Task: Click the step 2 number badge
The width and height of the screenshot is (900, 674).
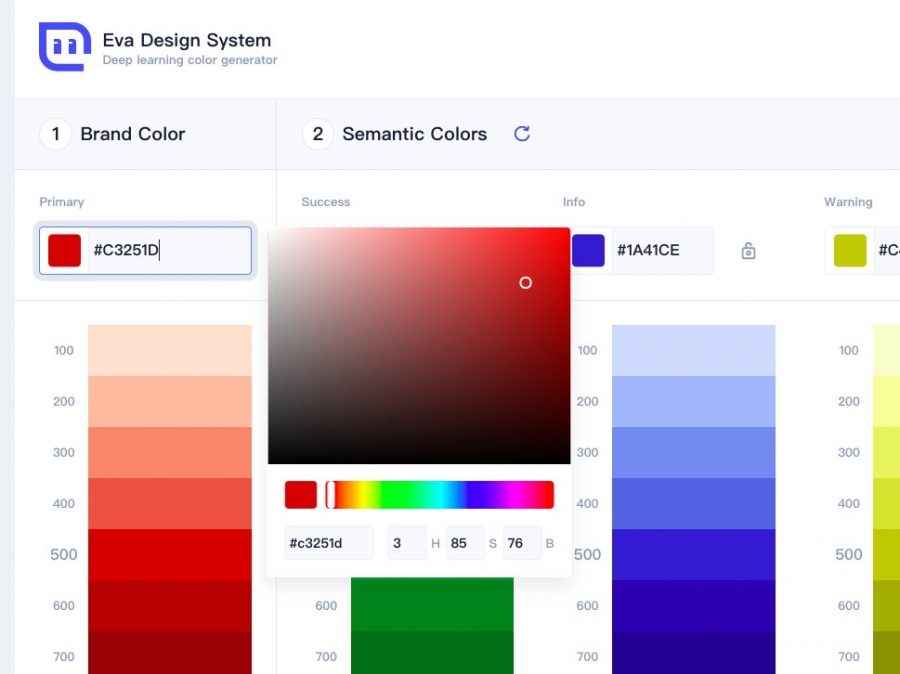Action: coord(318,134)
